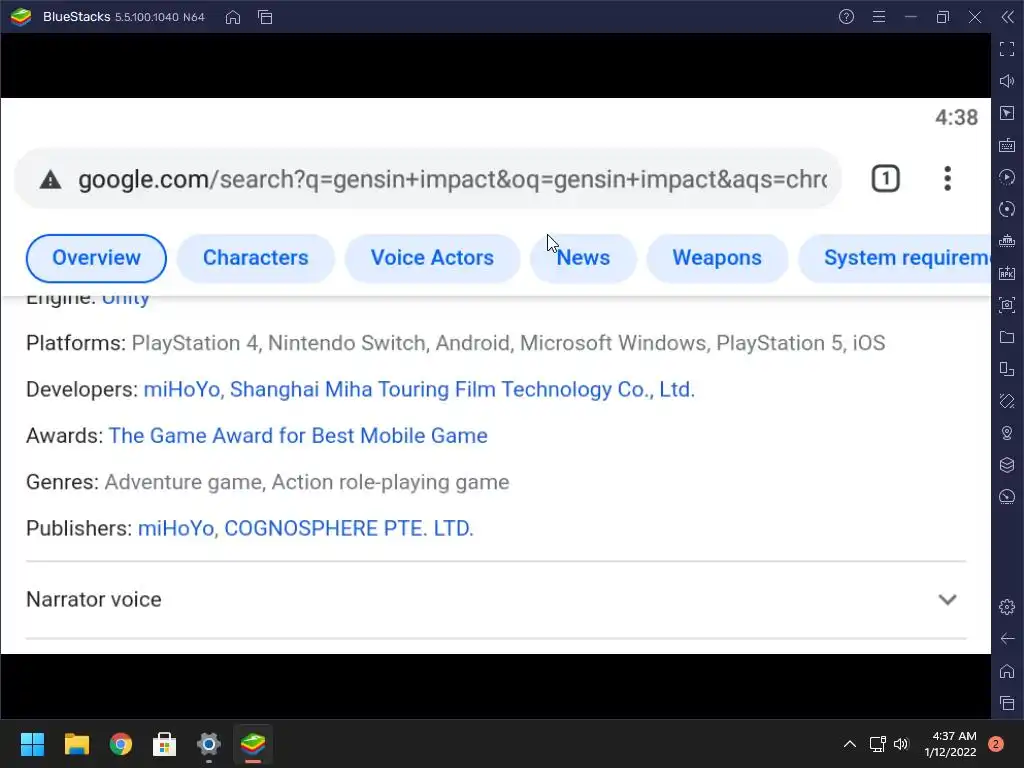Open BlueStacks settings gear in sidebar
The height and width of the screenshot is (768, 1024).
(1007, 607)
